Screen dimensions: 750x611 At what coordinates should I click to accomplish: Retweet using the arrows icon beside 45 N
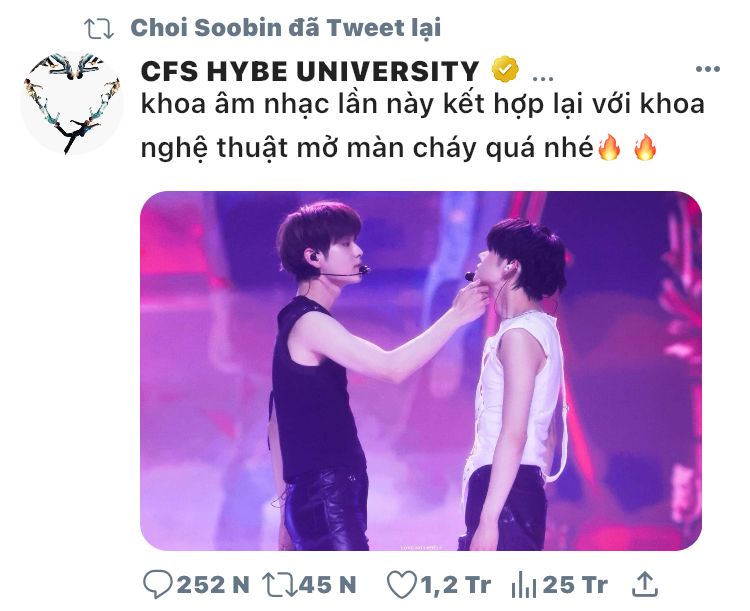pyautogui.click(x=279, y=585)
